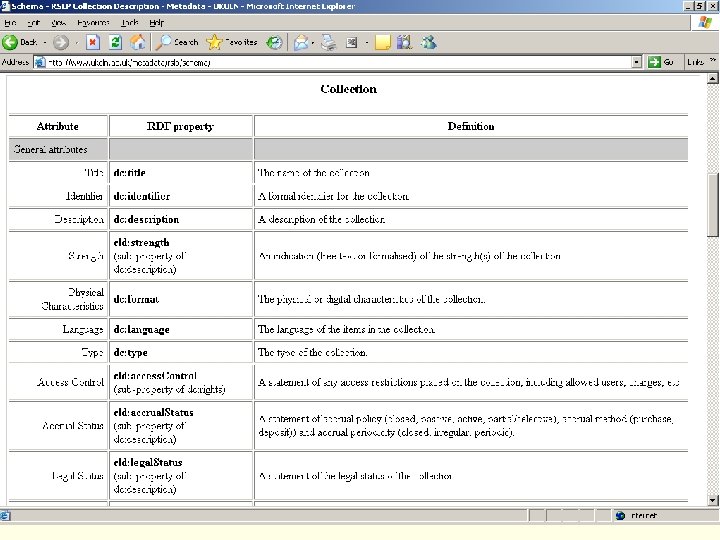720x540 pixels.
Task: Open the Favorites star button
Action: [x=231, y=42]
